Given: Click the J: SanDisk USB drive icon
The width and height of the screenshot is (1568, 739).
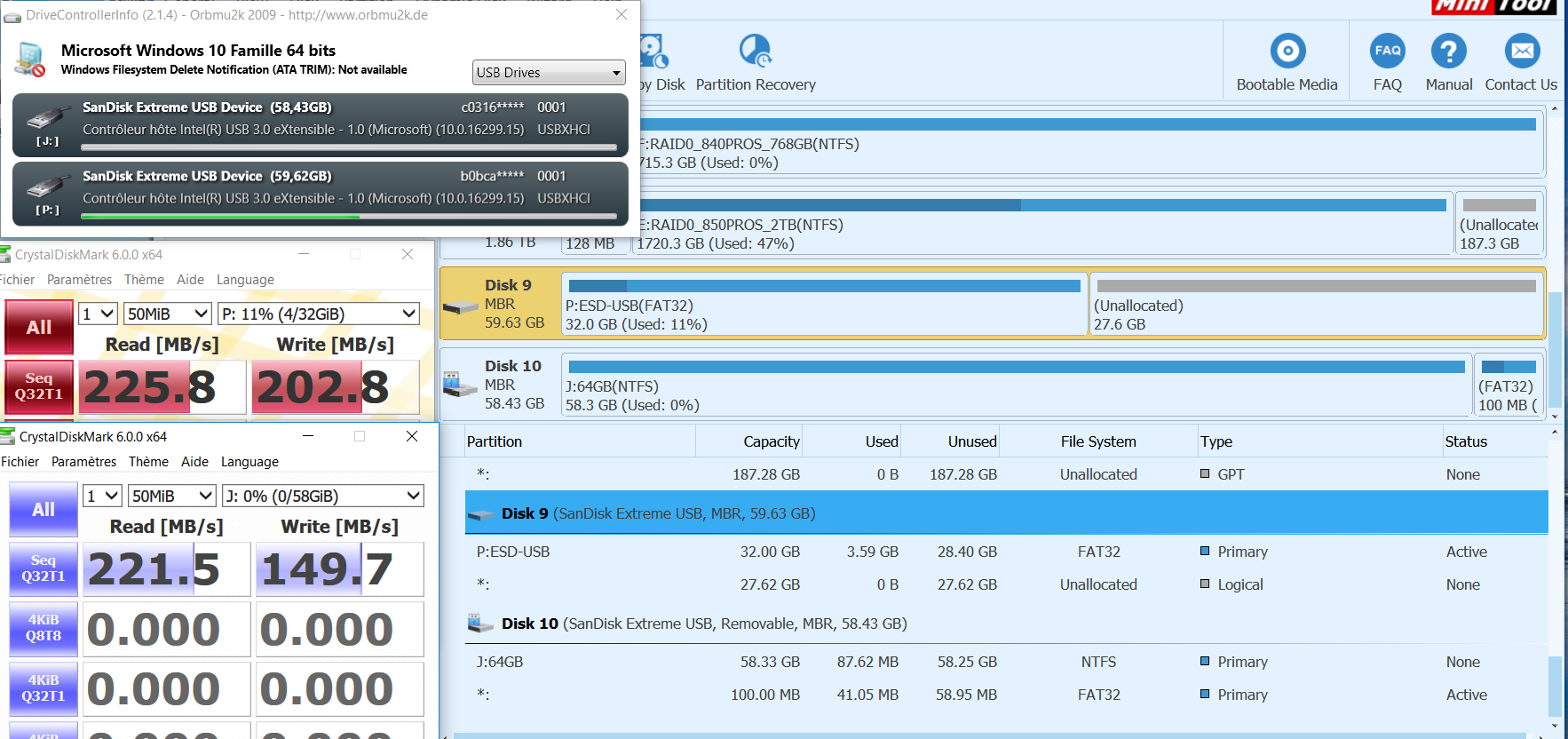Looking at the screenshot, I should point(48,117).
